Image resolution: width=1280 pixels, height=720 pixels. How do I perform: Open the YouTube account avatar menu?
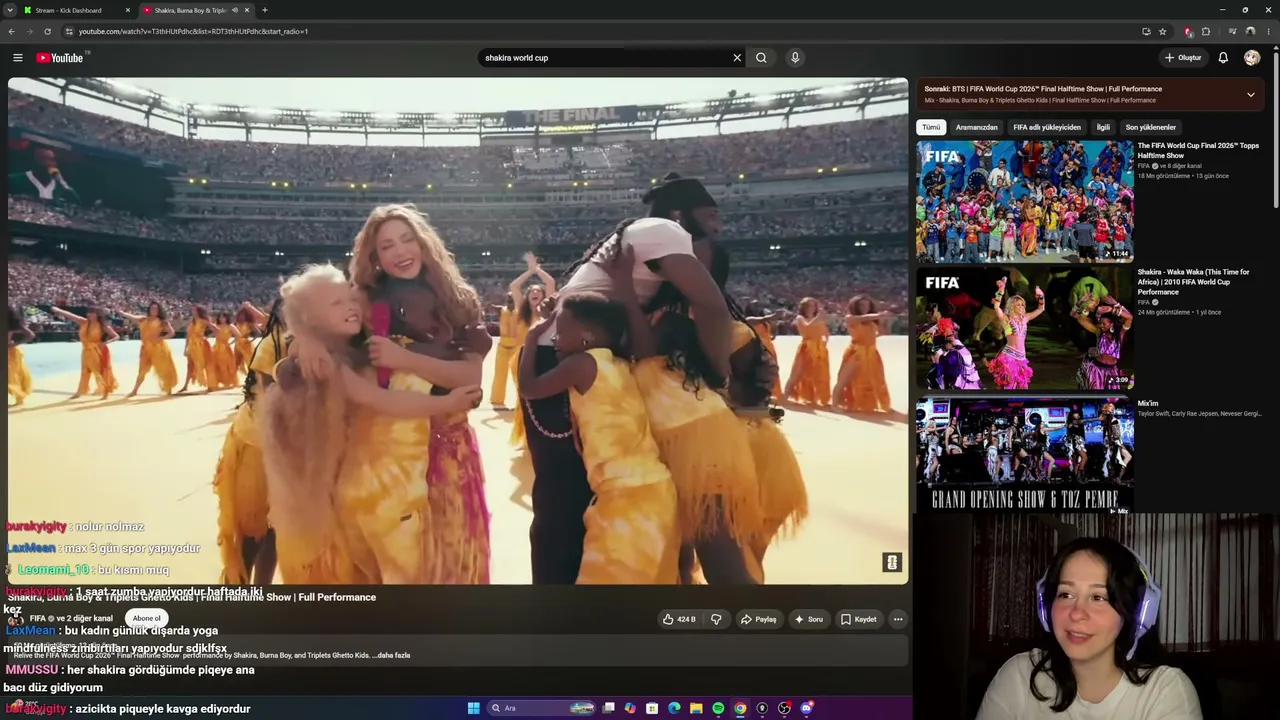pyautogui.click(x=1252, y=58)
